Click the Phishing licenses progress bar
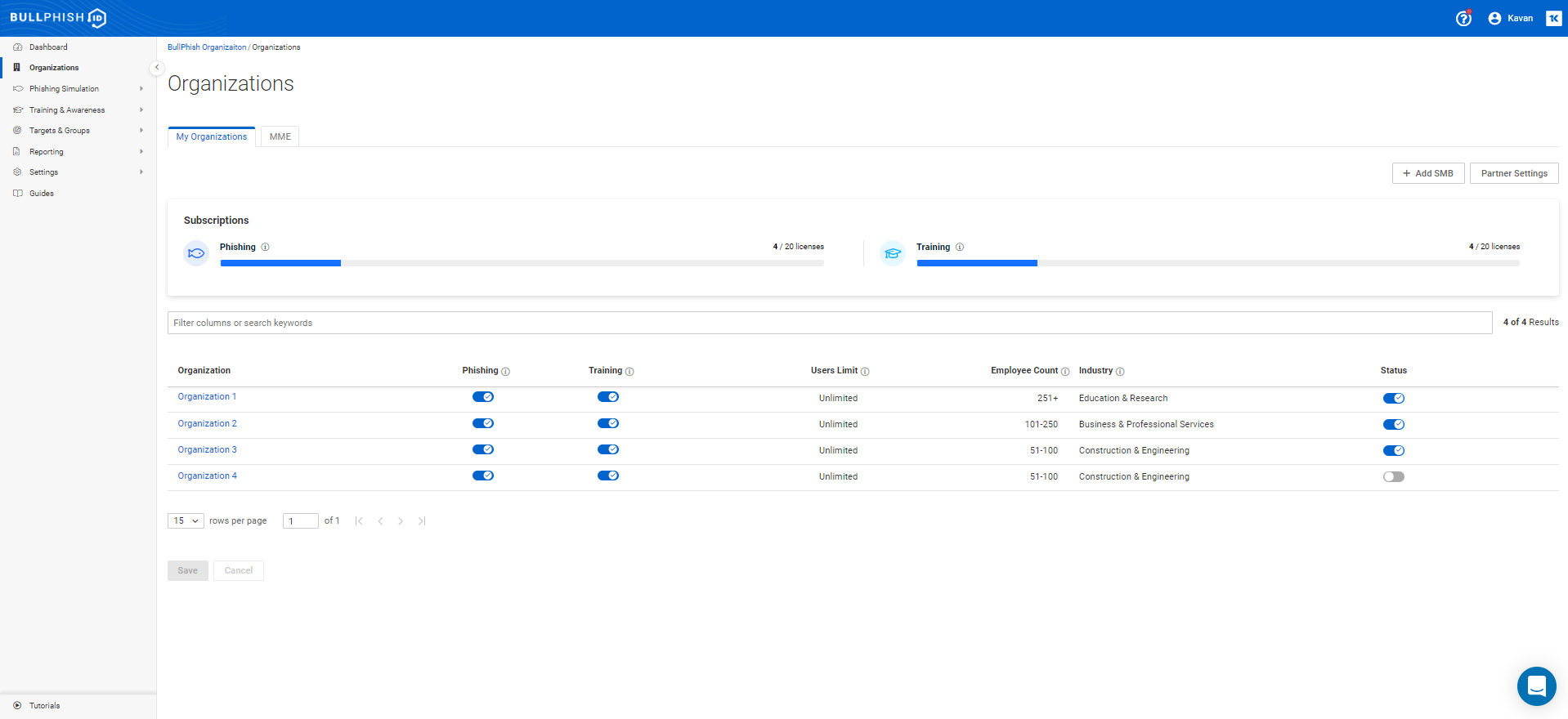1568x719 pixels. click(x=522, y=263)
